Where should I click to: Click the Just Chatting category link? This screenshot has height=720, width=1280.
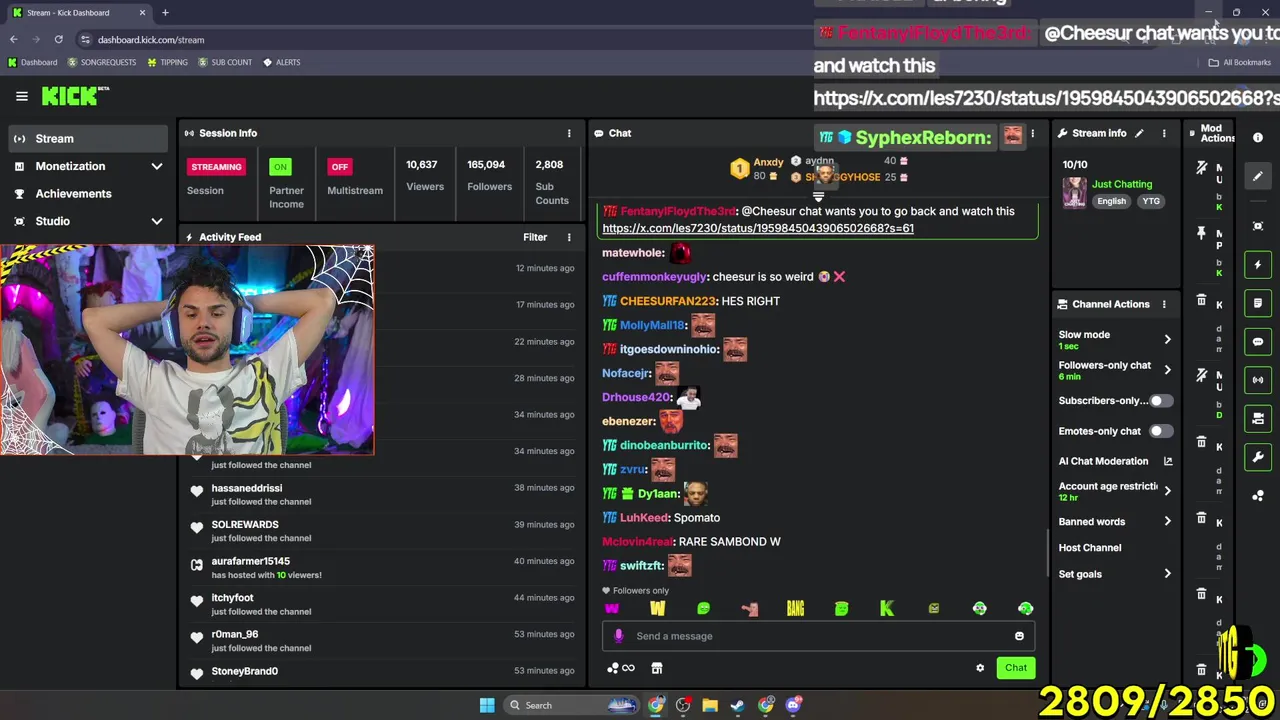click(1122, 184)
